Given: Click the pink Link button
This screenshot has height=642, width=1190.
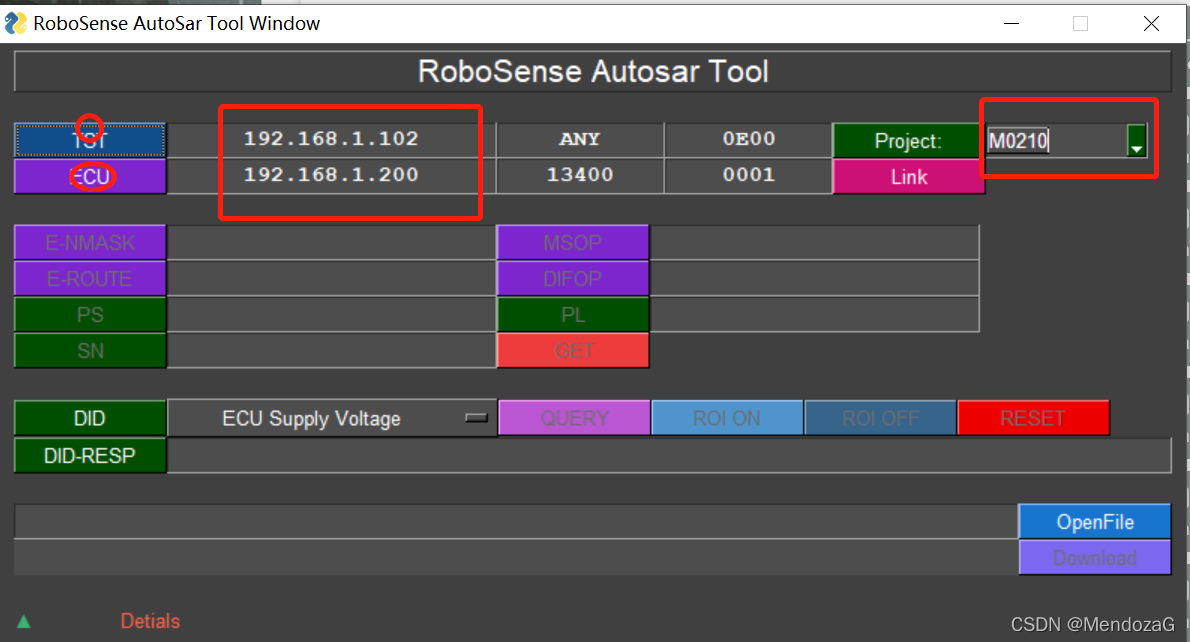Looking at the screenshot, I should [x=908, y=177].
